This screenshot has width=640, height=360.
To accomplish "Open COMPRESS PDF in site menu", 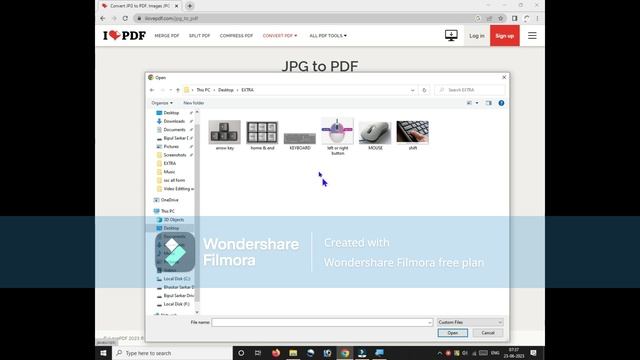I will (236, 36).
